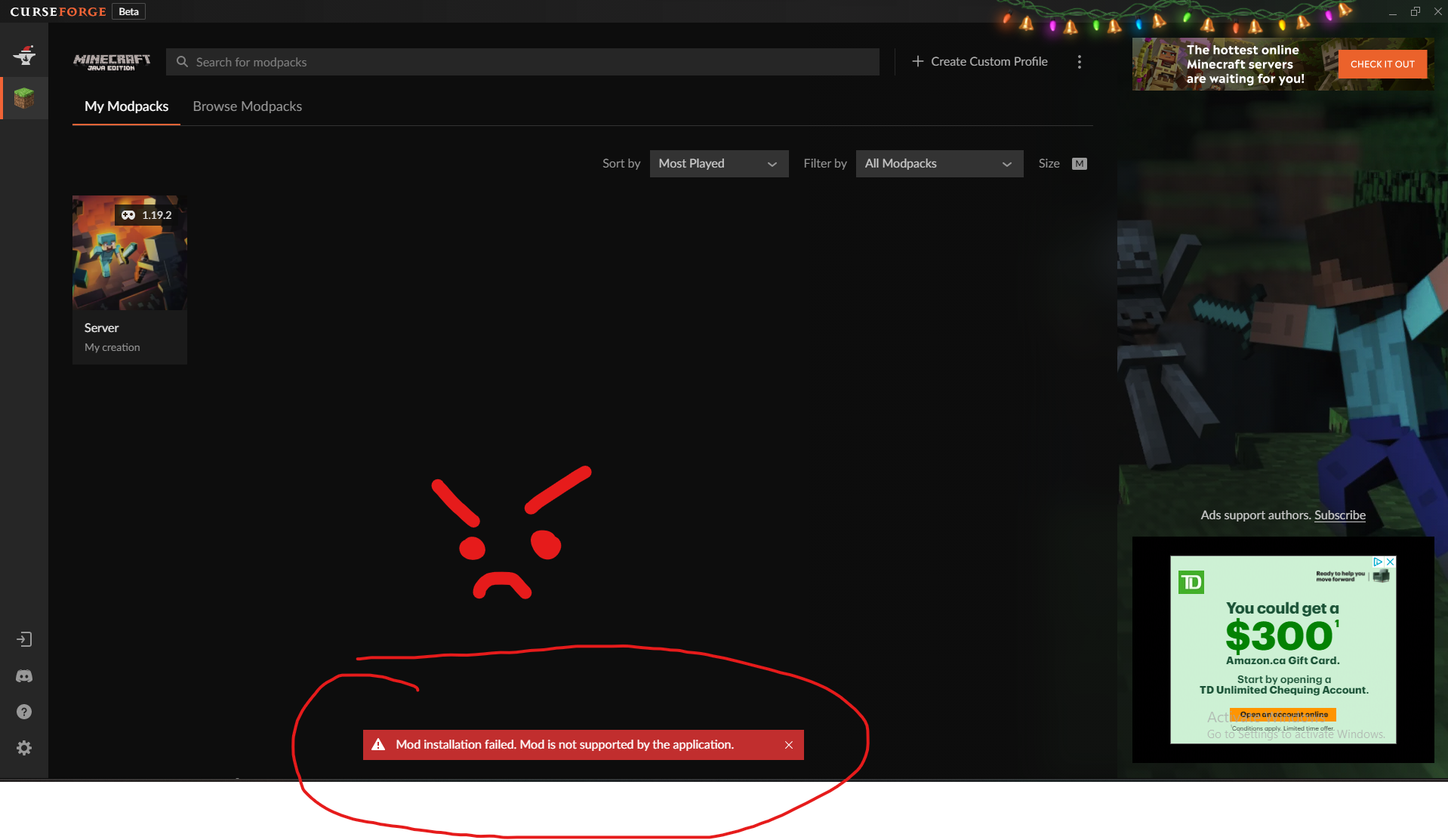Toggle the card size M icon

click(x=1080, y=164)
